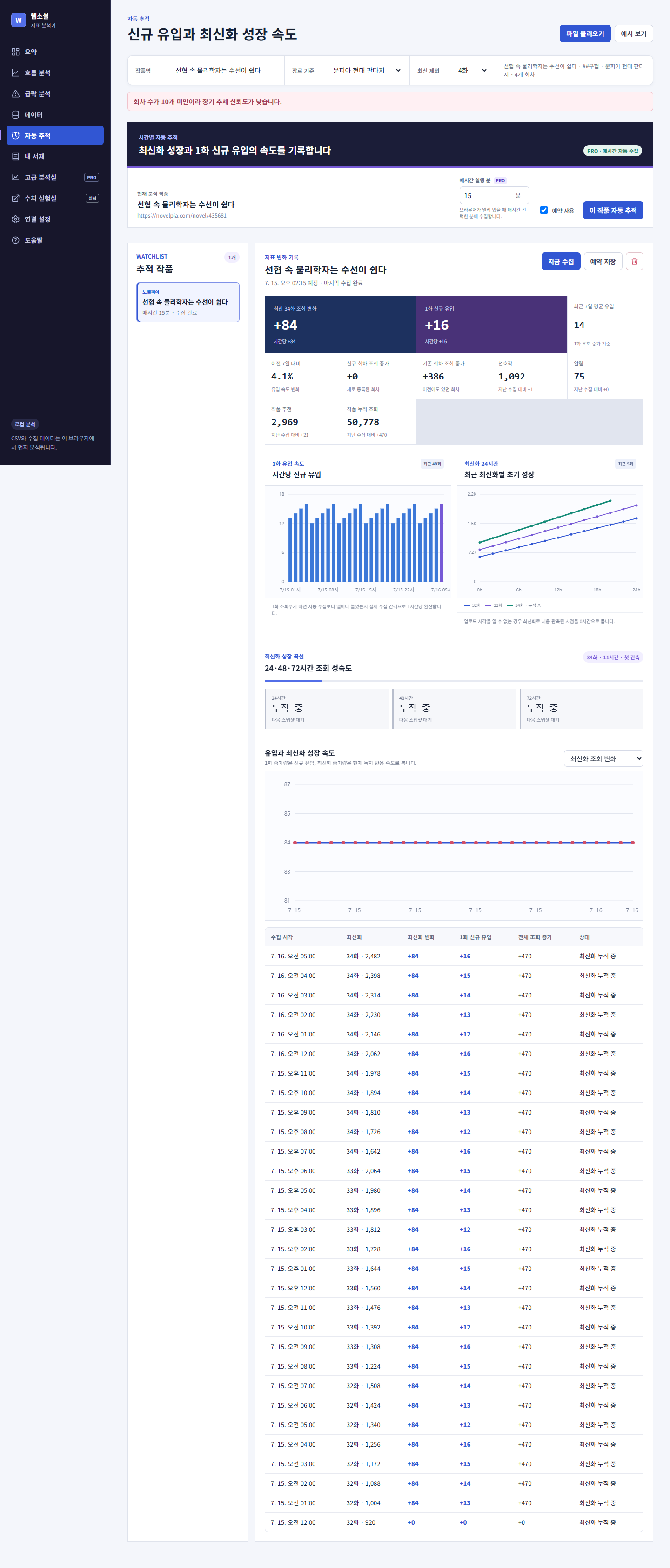Click the 급락 분석 warning triangle icon

(15, 94)
